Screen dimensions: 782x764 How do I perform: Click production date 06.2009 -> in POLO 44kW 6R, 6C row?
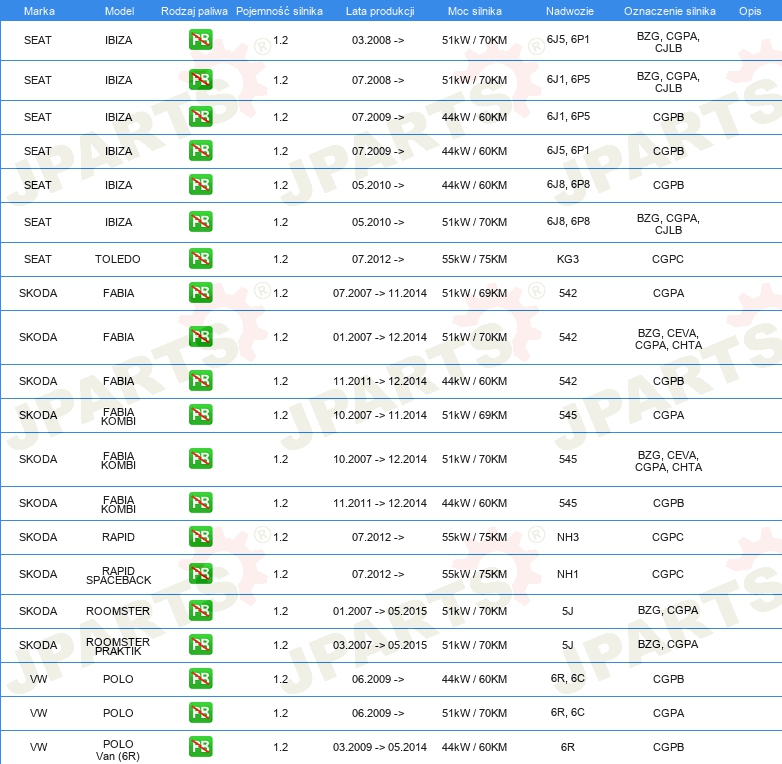click(x=378, y=679)
